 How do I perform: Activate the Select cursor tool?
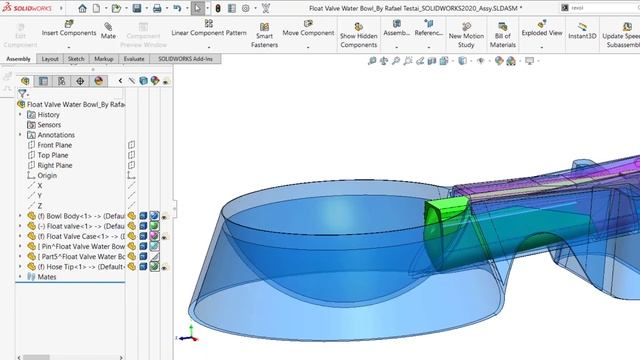198,8
